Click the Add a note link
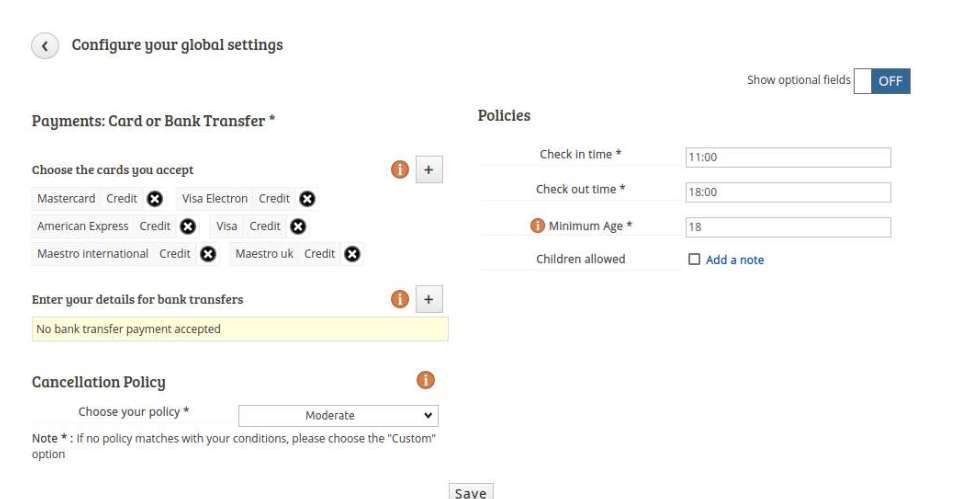 (735, 260)
